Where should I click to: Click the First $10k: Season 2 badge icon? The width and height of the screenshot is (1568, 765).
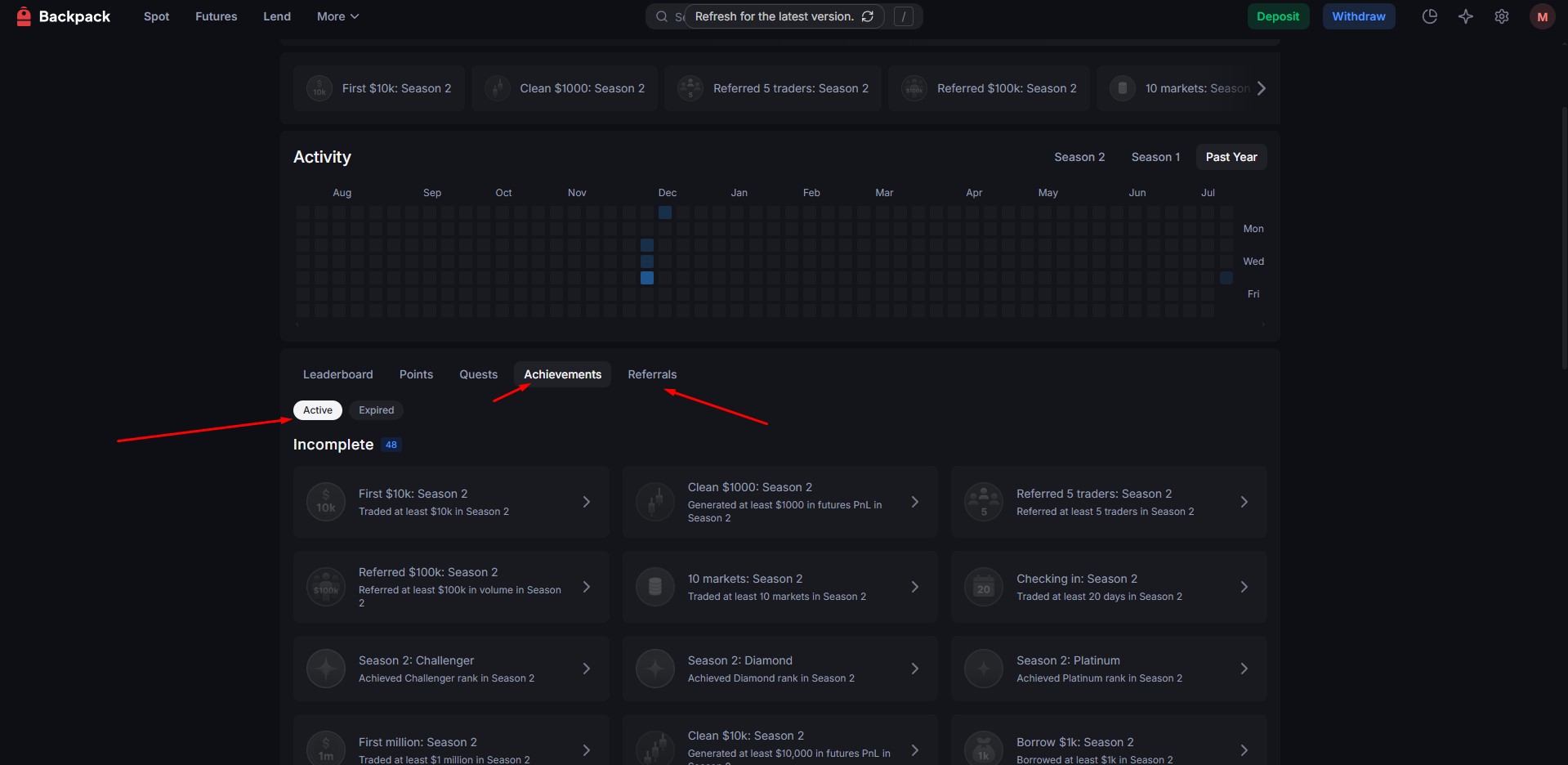[319, 88]
